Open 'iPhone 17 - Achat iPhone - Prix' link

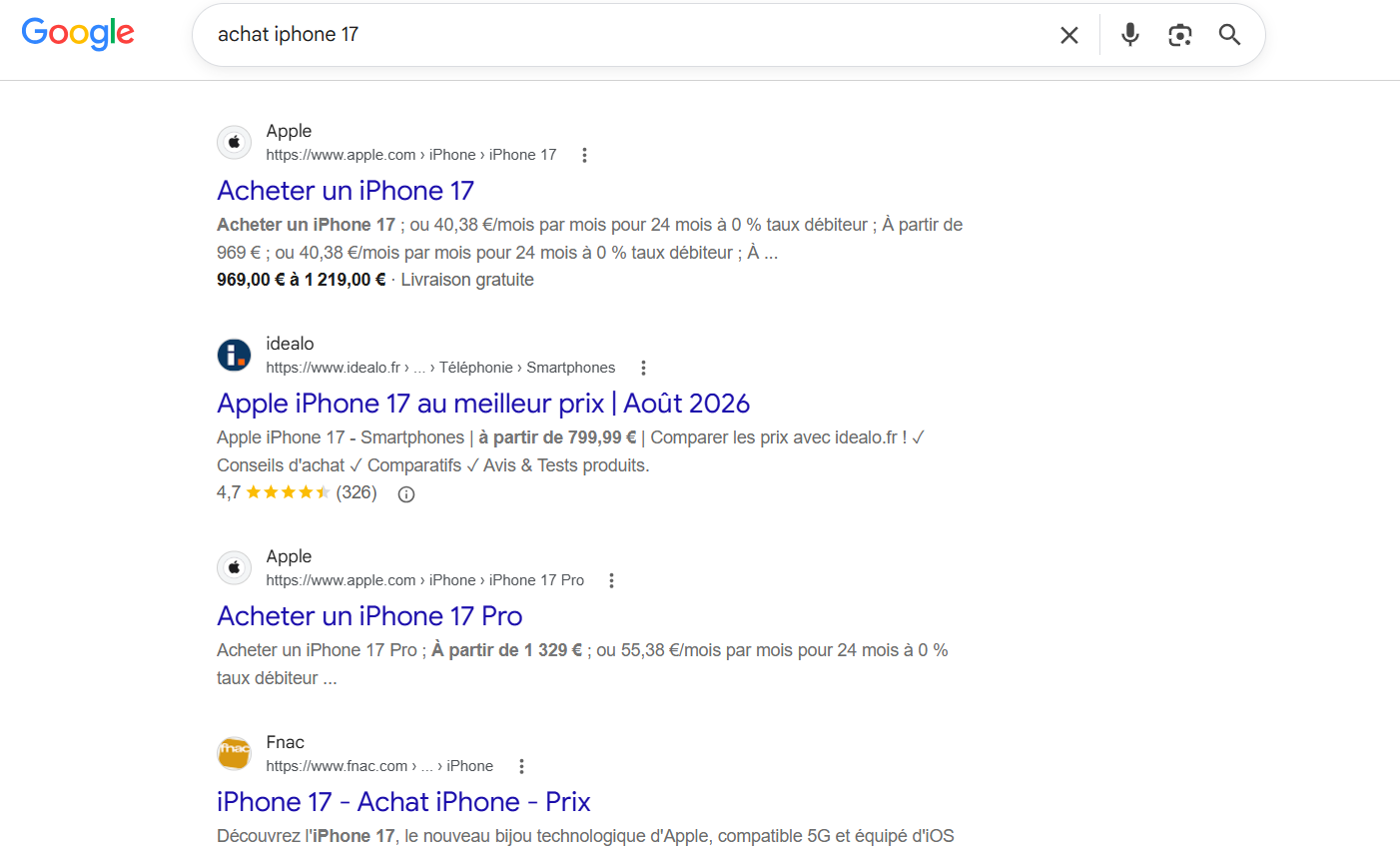(x=403, y=801)
